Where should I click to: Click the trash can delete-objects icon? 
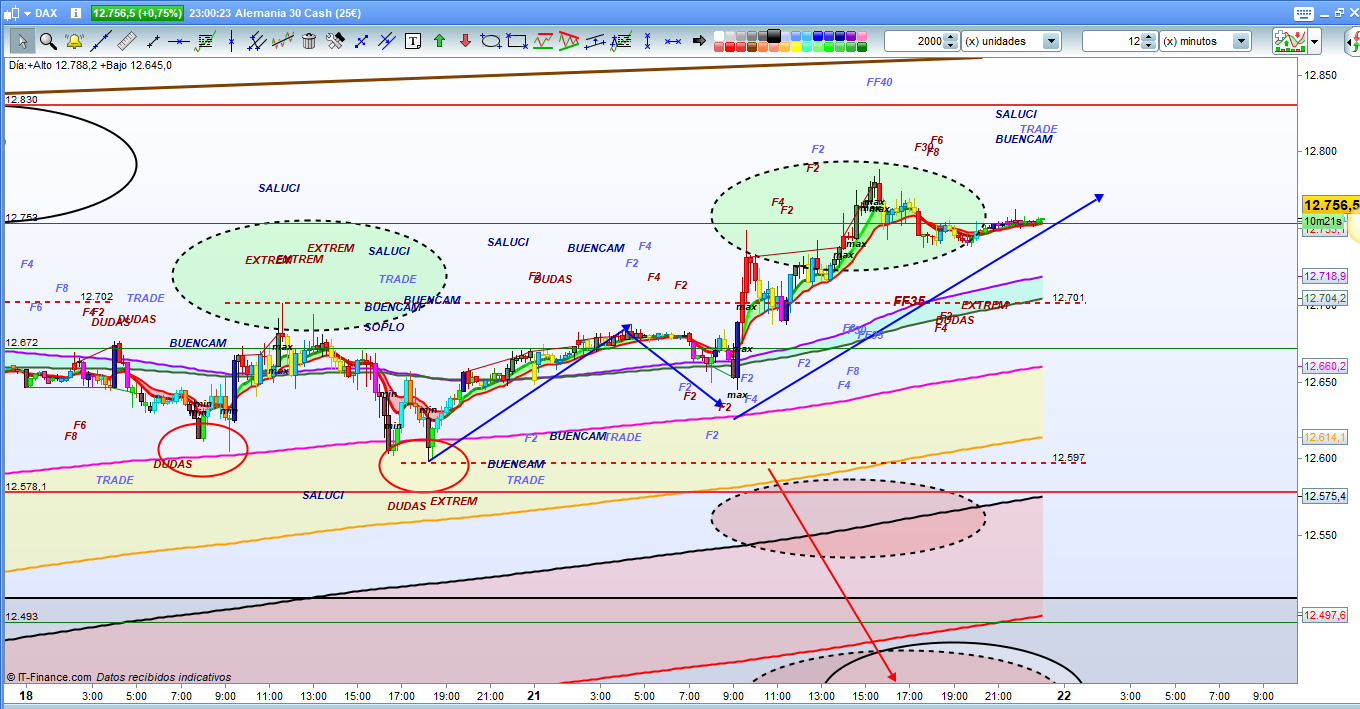309,41
